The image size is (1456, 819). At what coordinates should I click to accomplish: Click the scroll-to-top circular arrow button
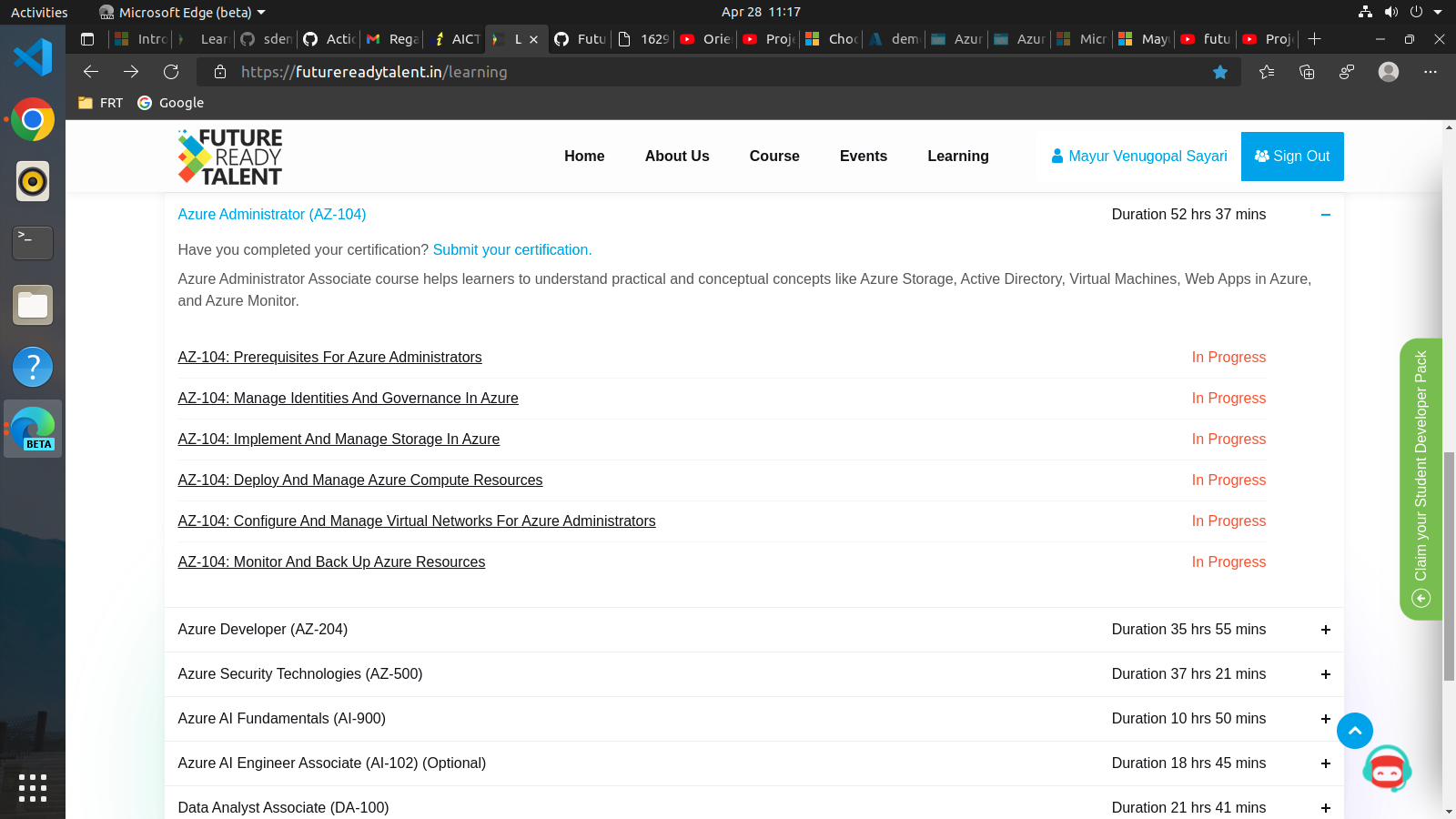(x=1355, y=731)
